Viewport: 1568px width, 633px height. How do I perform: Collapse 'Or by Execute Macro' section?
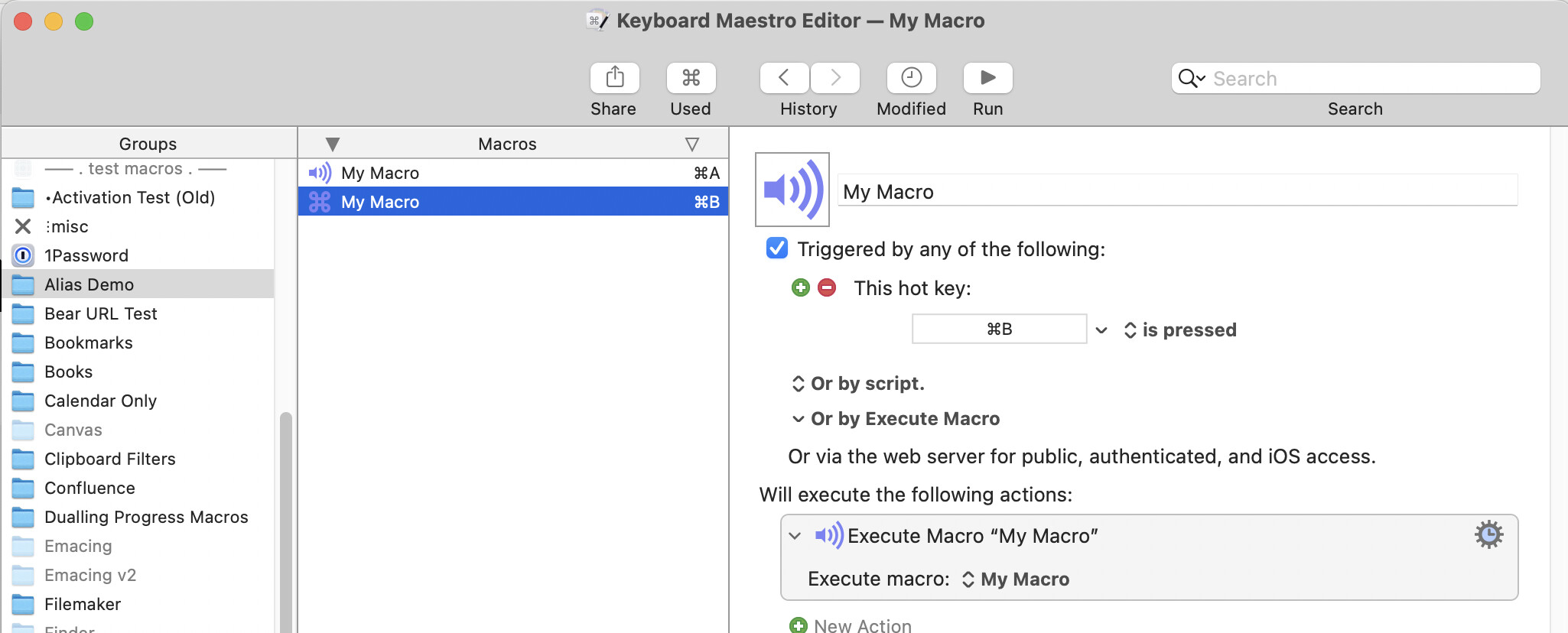799,419
